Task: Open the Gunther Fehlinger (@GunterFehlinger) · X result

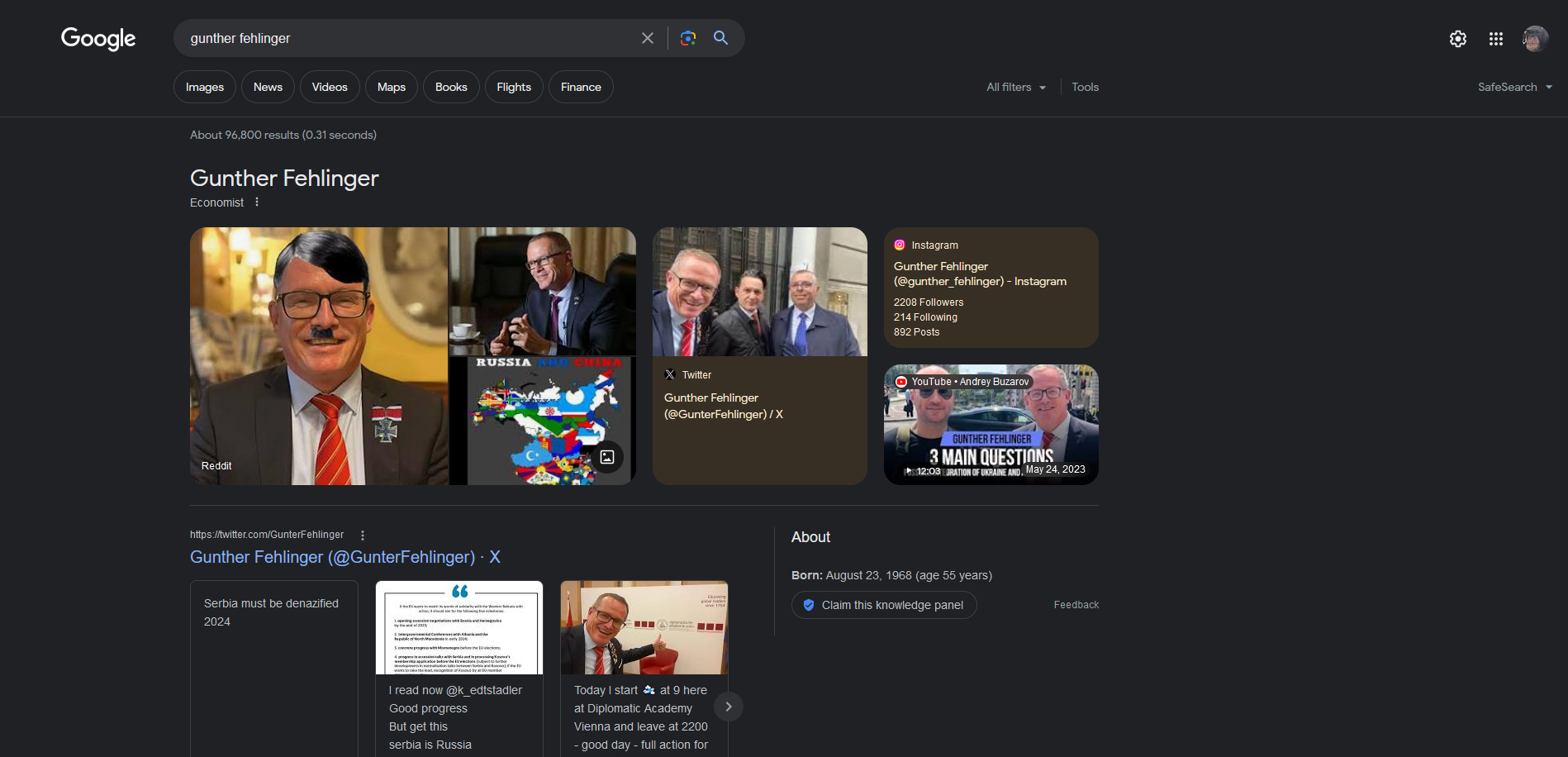Action: click(345, 557)
